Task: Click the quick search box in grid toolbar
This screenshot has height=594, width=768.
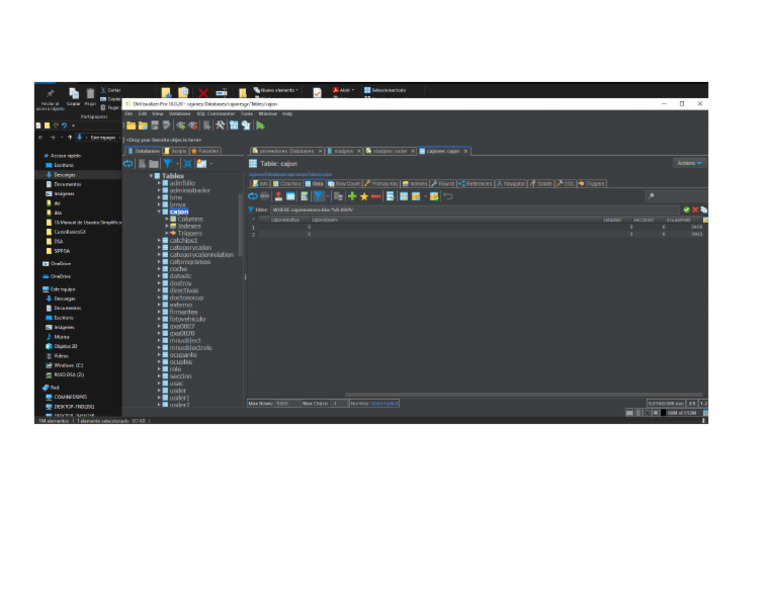Action: [675, 196]
